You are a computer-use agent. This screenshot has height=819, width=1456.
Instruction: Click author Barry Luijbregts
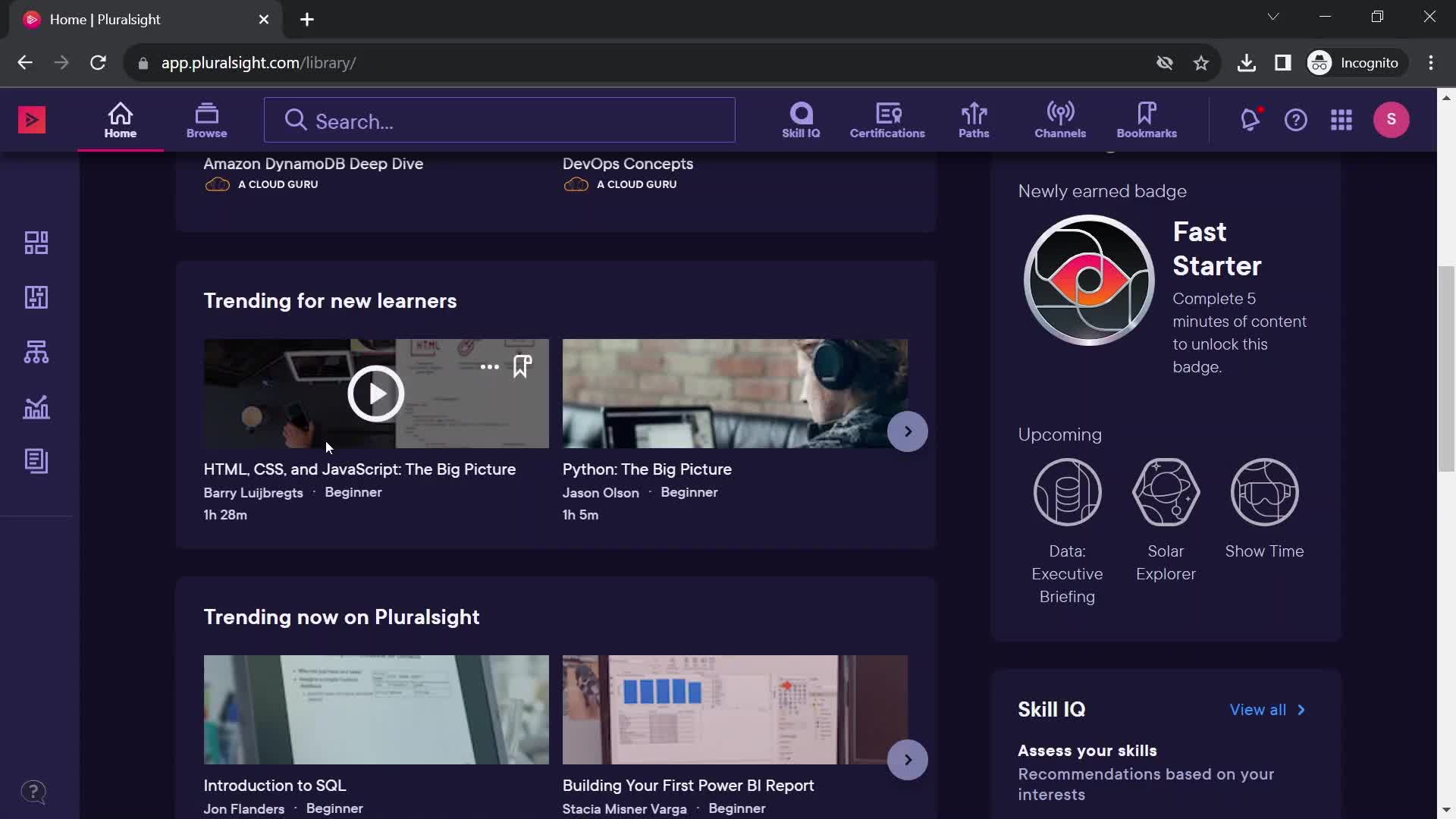pos(253,493)
